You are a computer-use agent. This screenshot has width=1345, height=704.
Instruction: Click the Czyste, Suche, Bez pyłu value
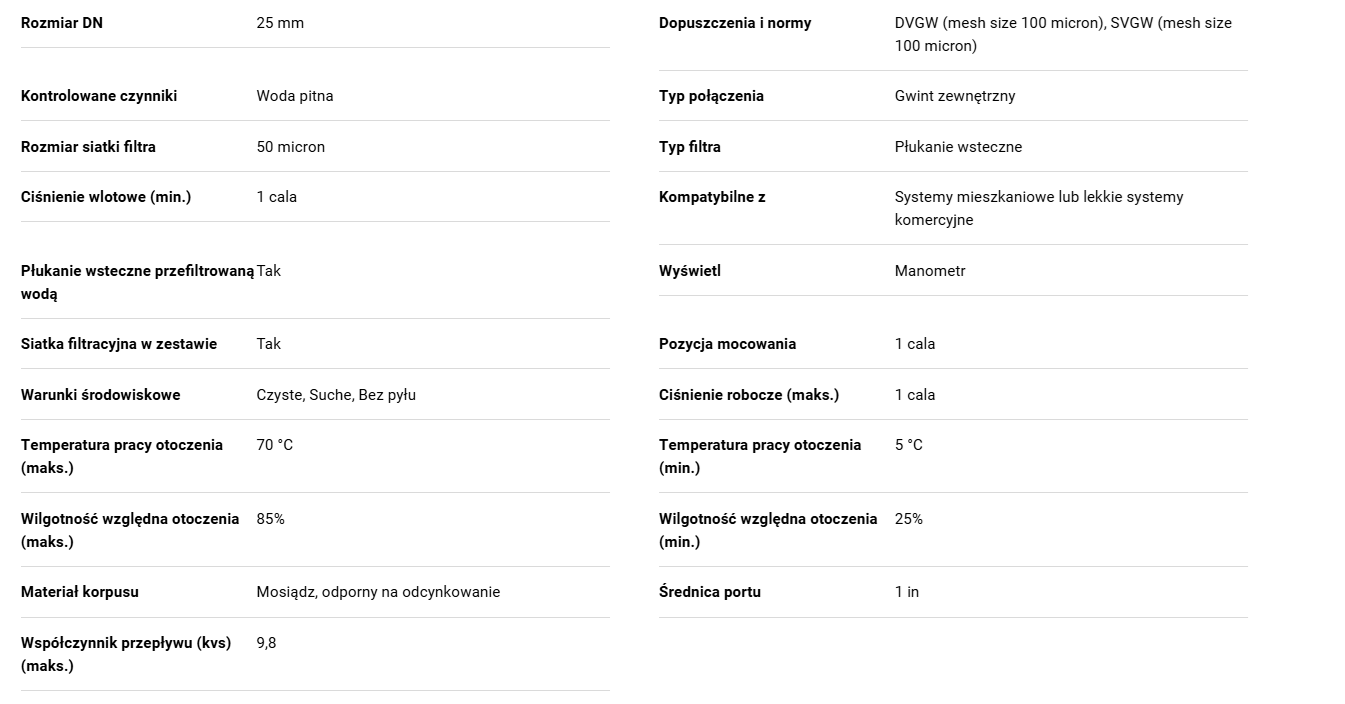(x=336, y=395)
